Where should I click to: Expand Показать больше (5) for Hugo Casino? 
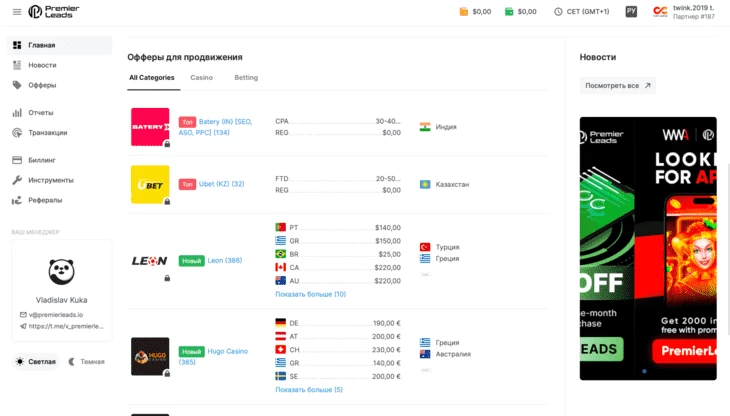pyautogui.click(x=309, y=389)
